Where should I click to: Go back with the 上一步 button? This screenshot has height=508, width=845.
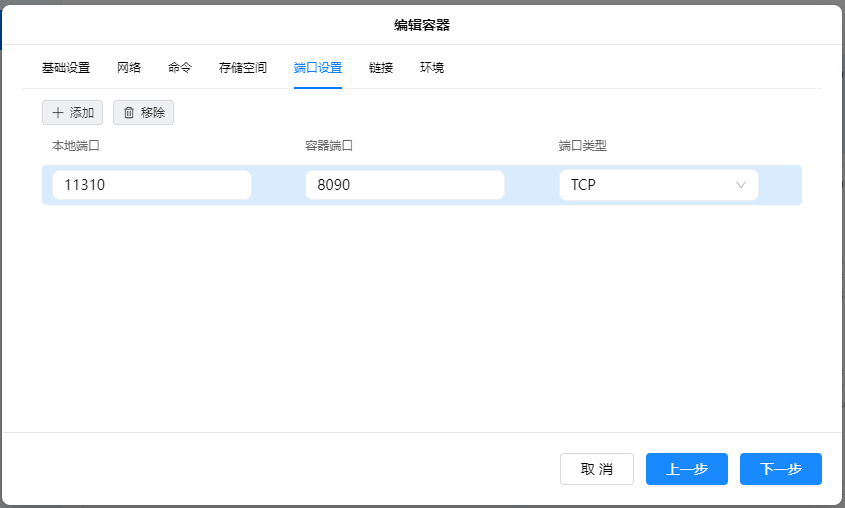click(x=687, y=469)
